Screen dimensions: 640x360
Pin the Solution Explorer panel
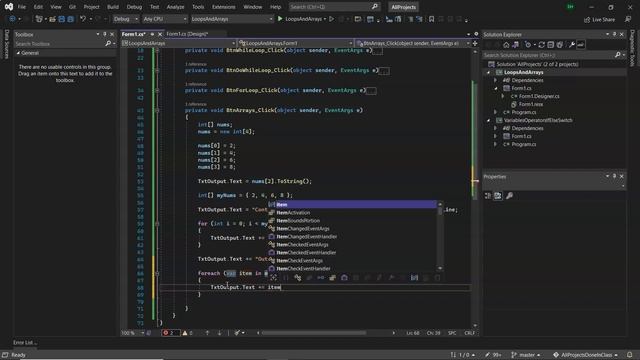614,34
